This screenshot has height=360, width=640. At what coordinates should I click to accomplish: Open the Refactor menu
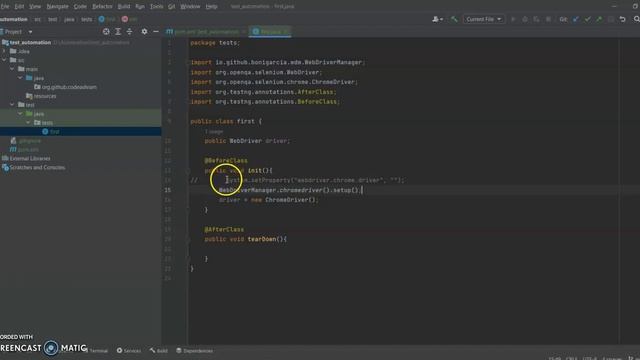[x=102, y=7]
